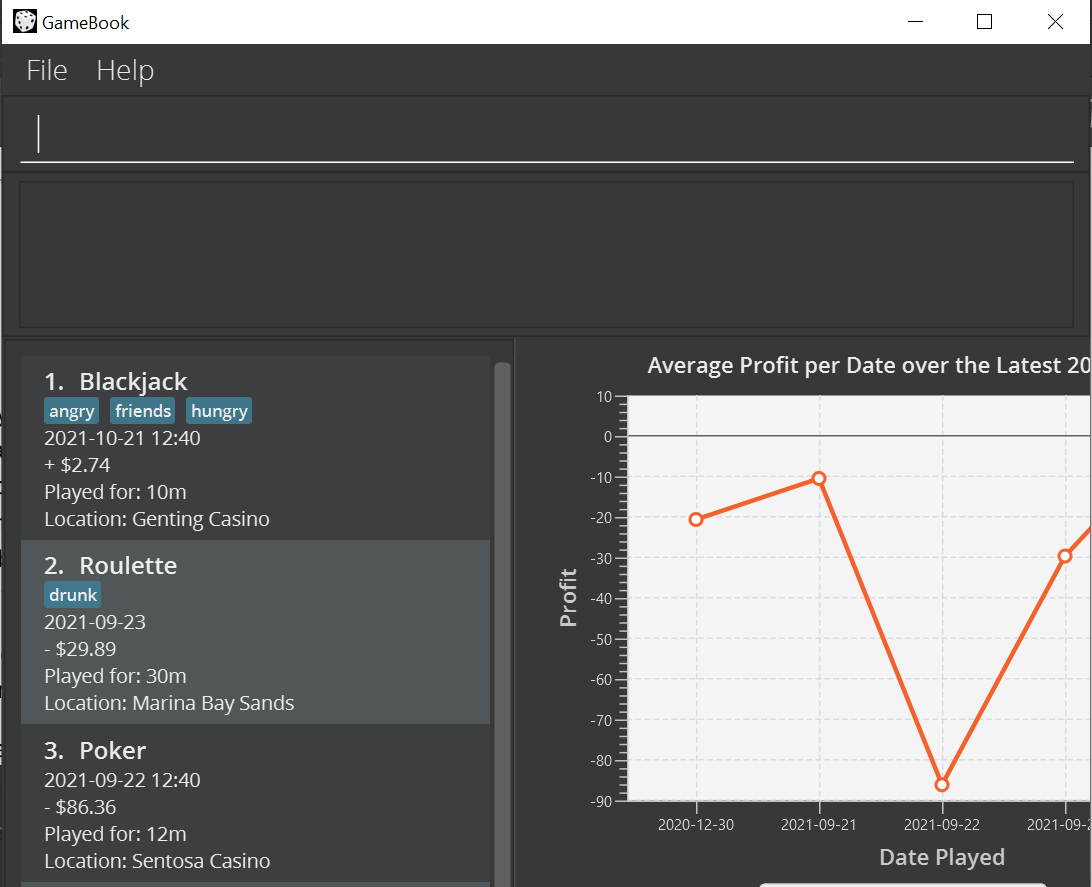1092x887 pixels.
Task: Click the graph data point for 2021-09-21
Action: click(x=819, y=478)
